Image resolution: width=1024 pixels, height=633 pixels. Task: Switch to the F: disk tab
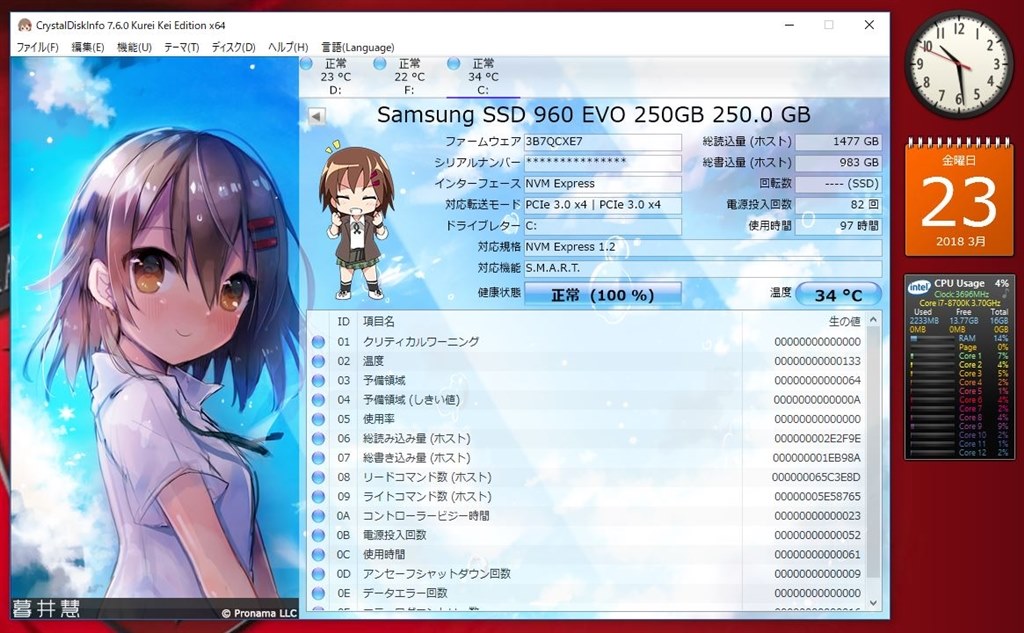[x=409, y=77]
